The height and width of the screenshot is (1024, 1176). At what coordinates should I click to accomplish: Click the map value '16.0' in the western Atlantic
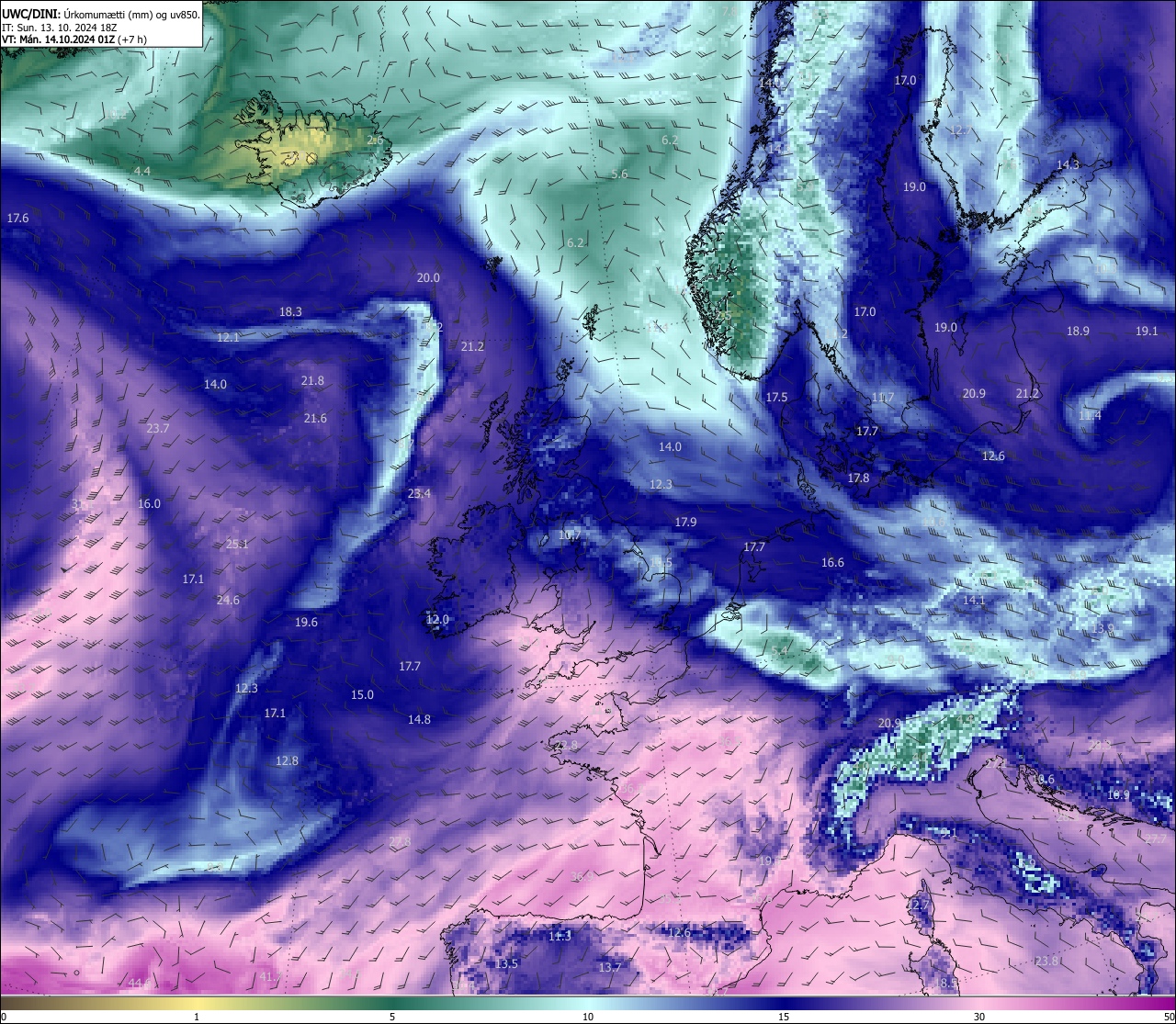coord(149,503)
